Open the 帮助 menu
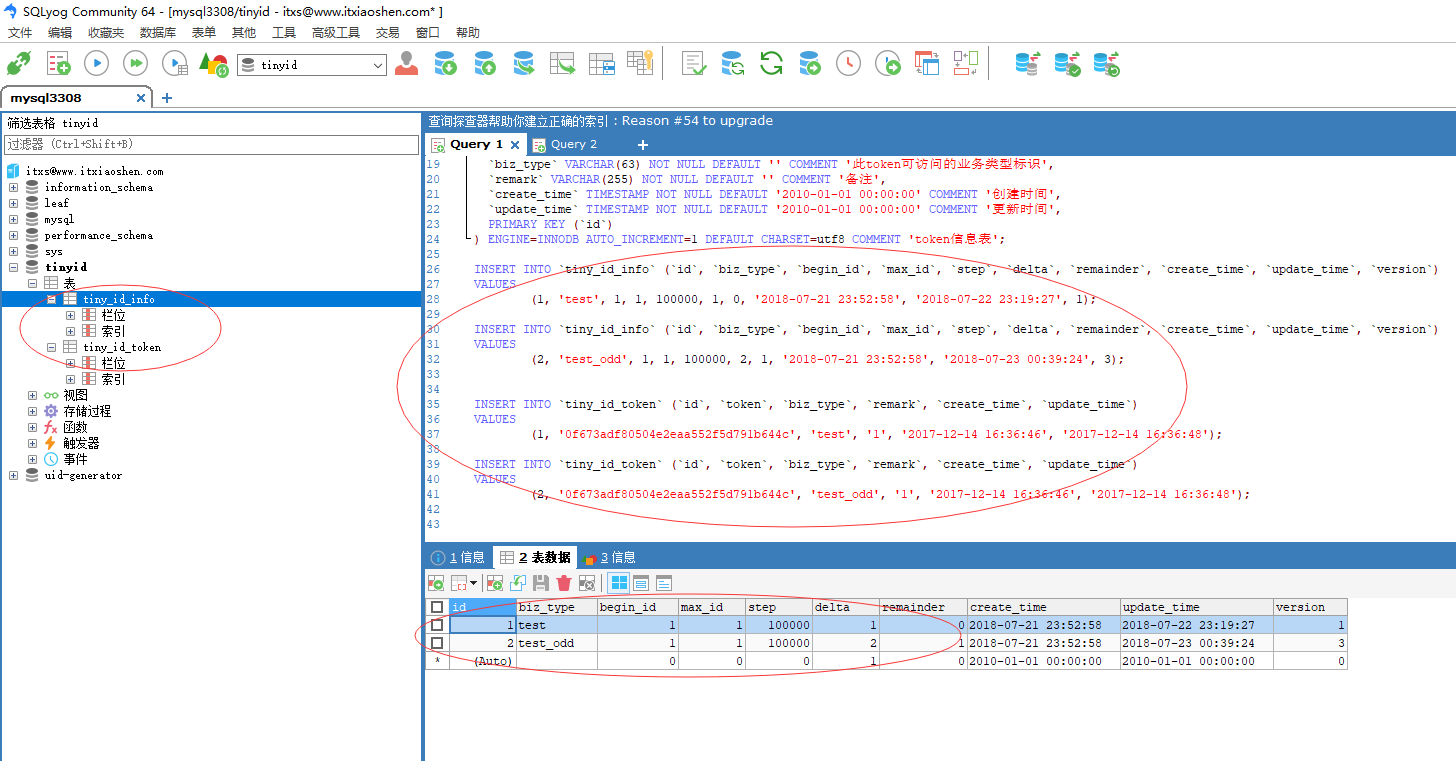 (468, 32)
